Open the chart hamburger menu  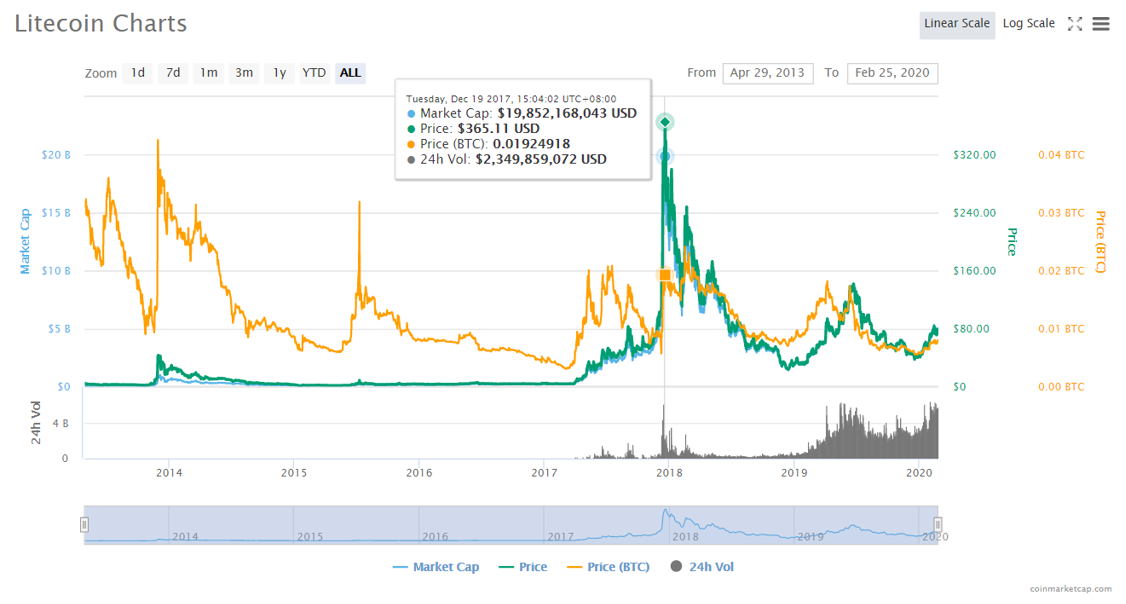[x=1101, y=24]
